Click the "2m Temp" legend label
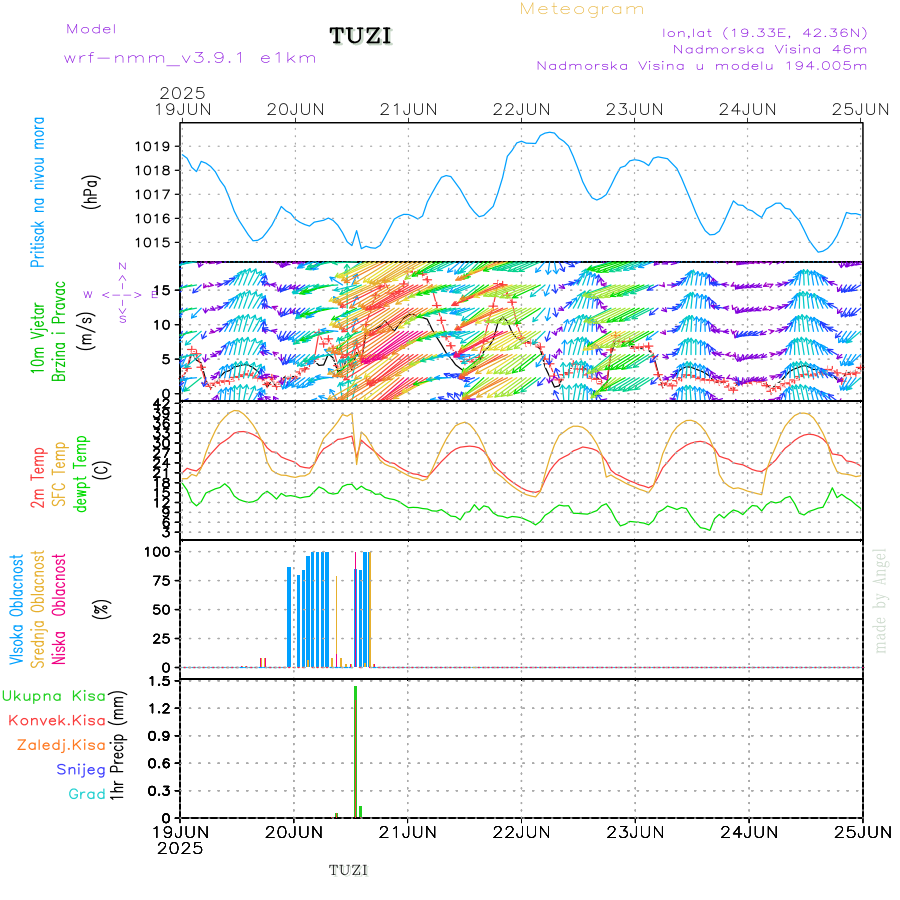This screenshot has width=900, height=900. (x=38, y=478)
